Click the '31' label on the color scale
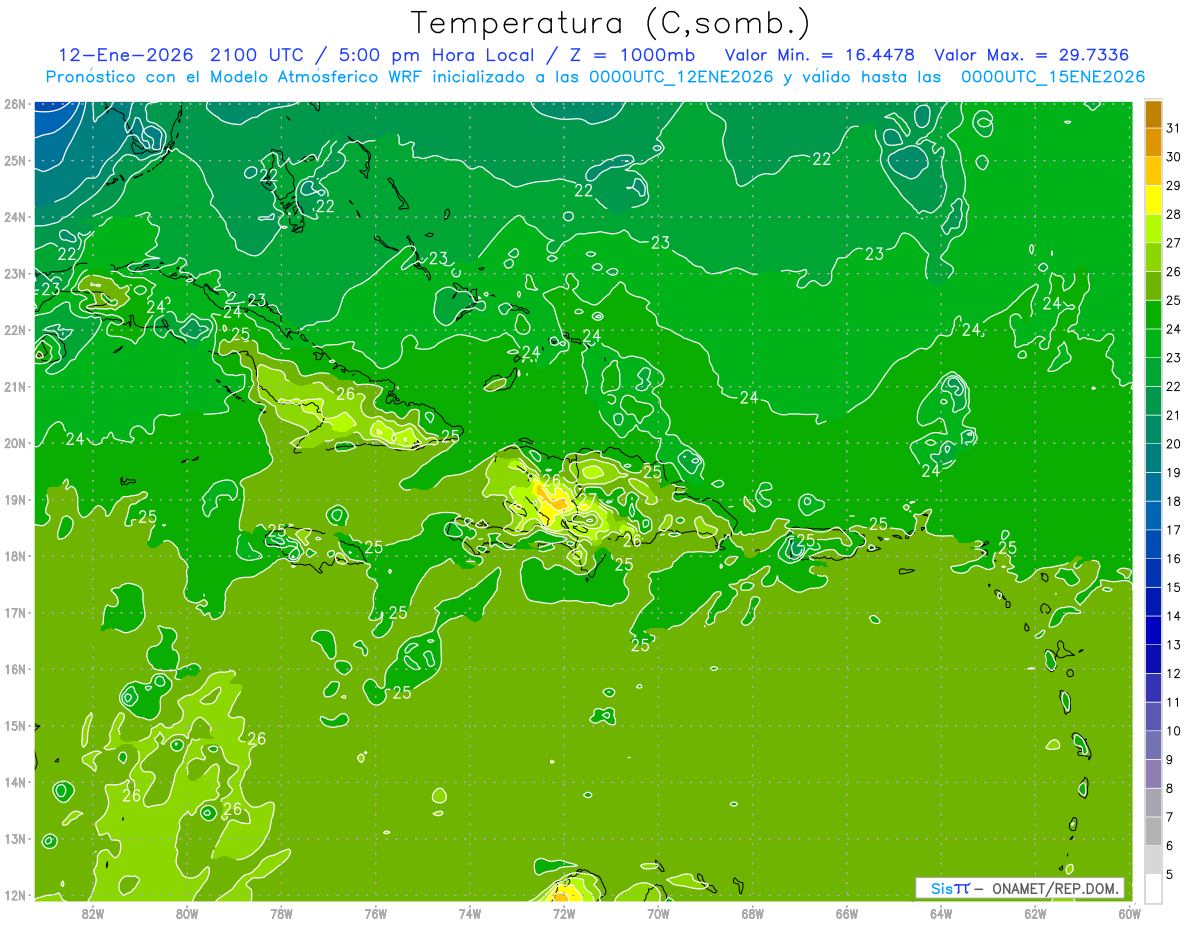The image size is (1200, 927). [x=1174, y=128]
